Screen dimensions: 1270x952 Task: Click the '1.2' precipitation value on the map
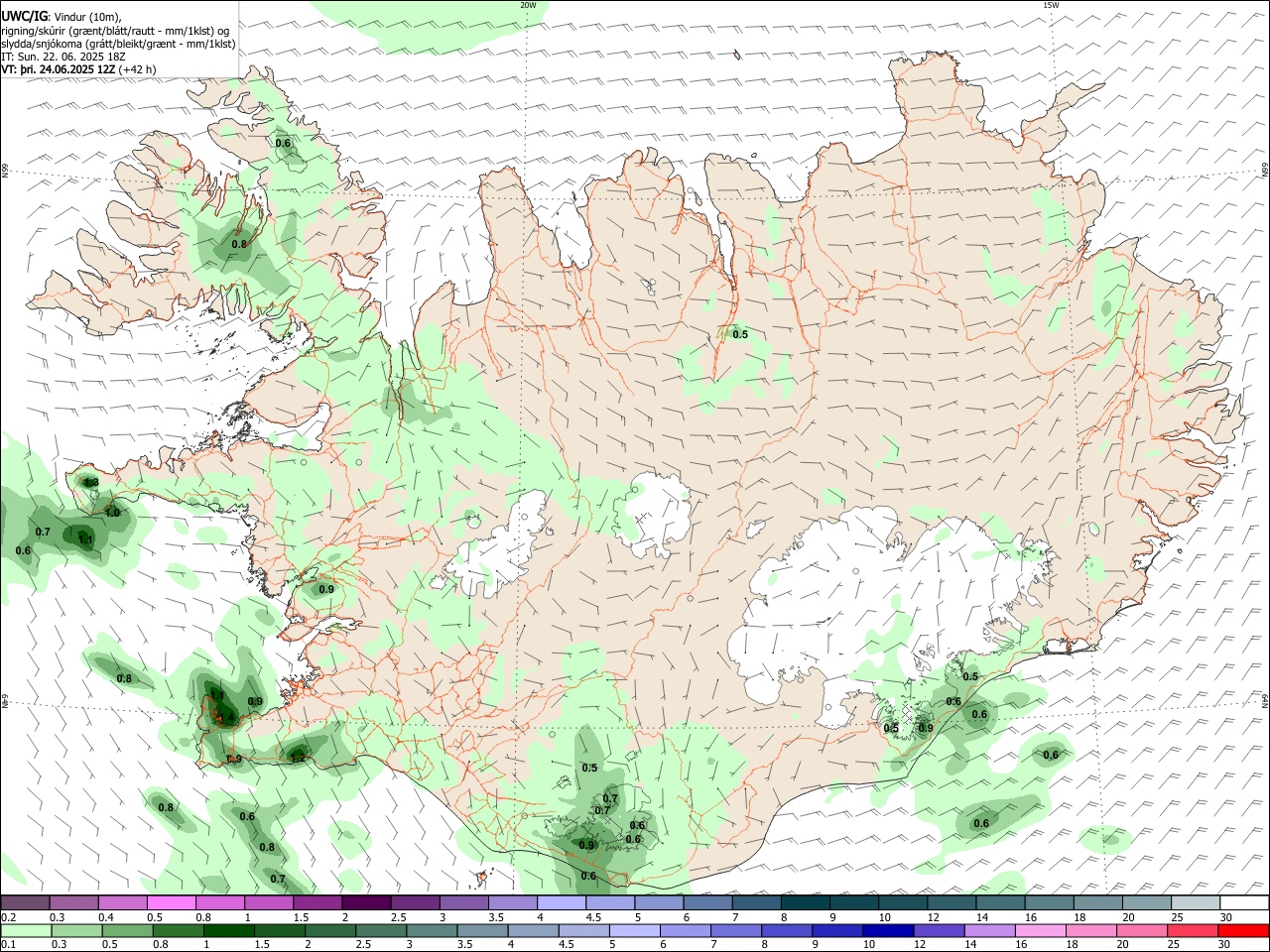pyautogui.click(x=298, y=758)
